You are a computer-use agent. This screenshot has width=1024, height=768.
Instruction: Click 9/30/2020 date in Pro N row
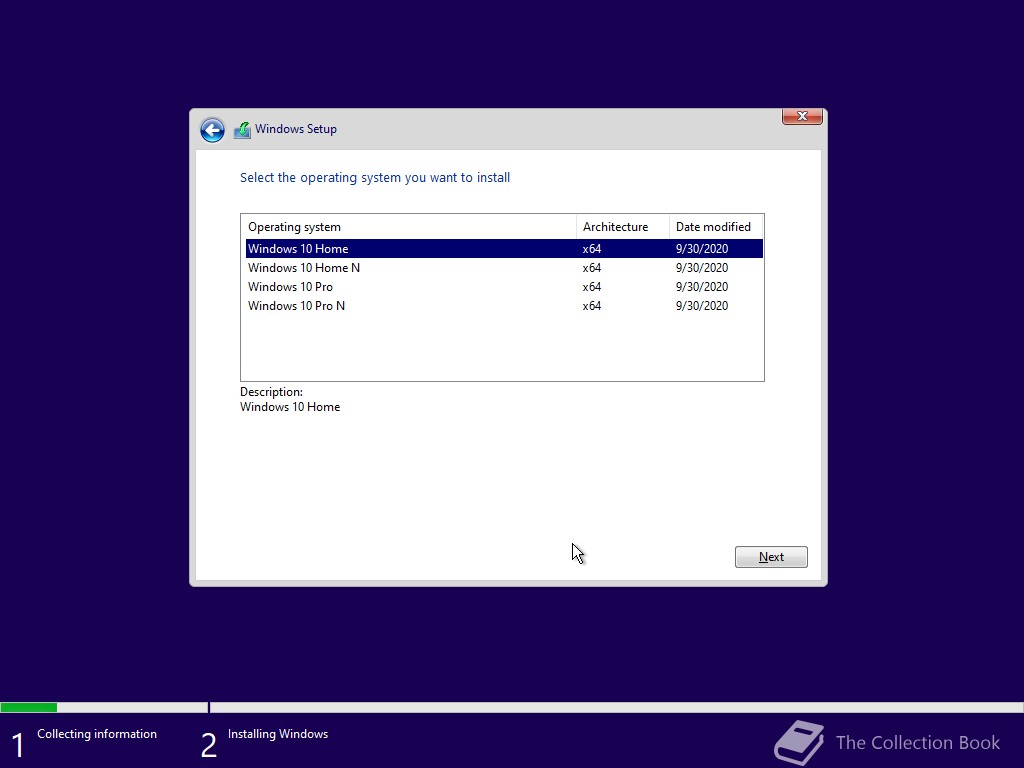702,306
